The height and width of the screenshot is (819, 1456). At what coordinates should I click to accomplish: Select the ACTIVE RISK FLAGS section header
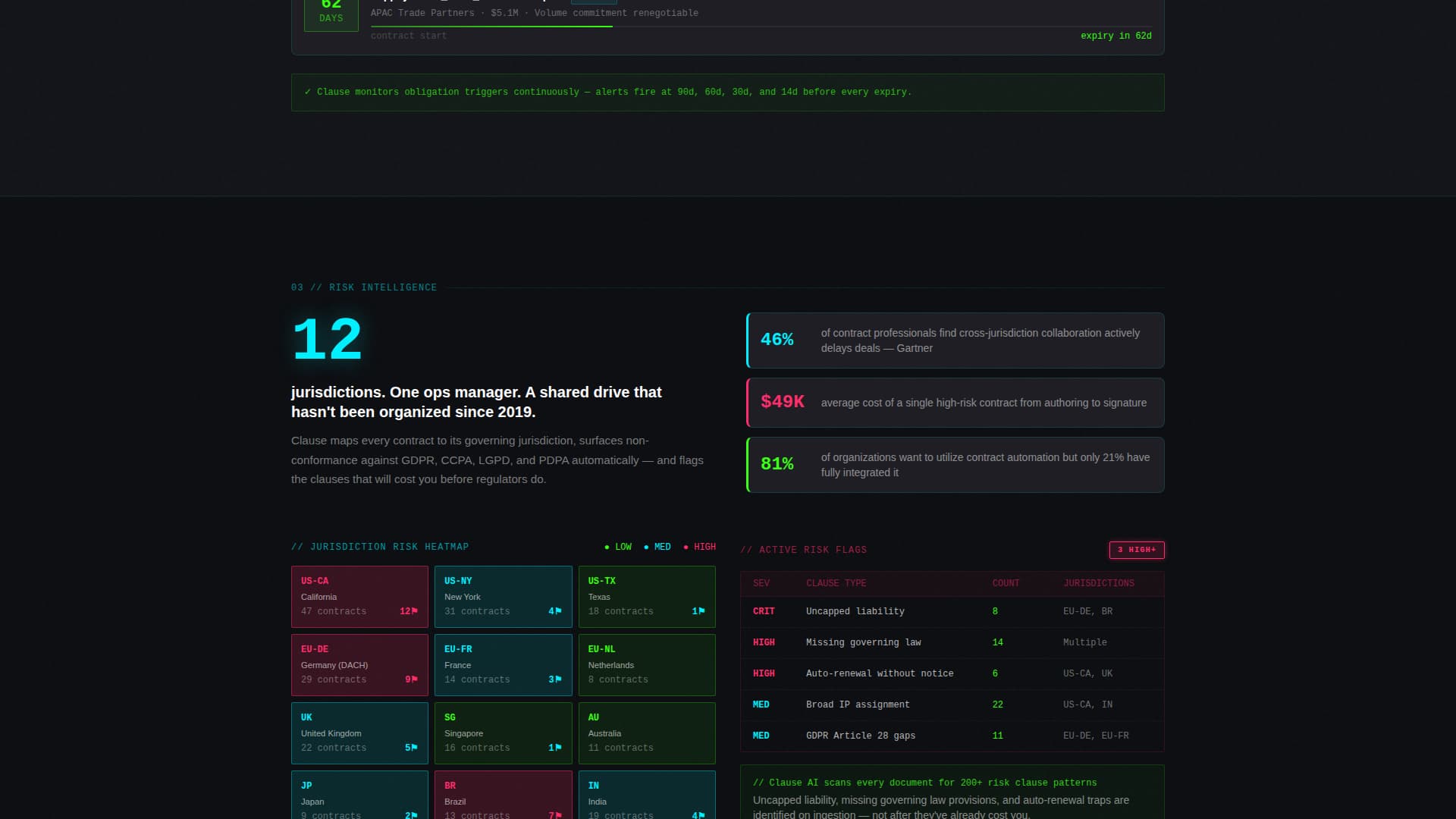[x=805, y=550]
